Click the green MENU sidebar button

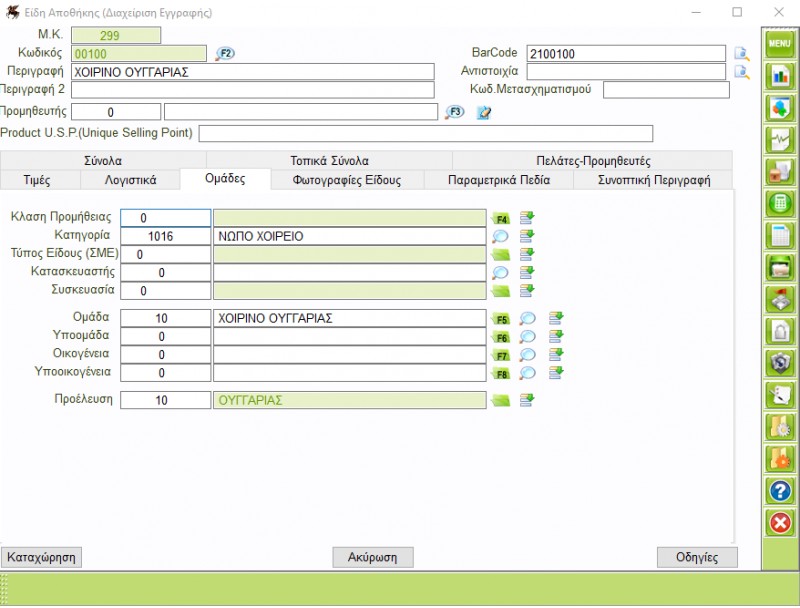(x=779, y=43)
